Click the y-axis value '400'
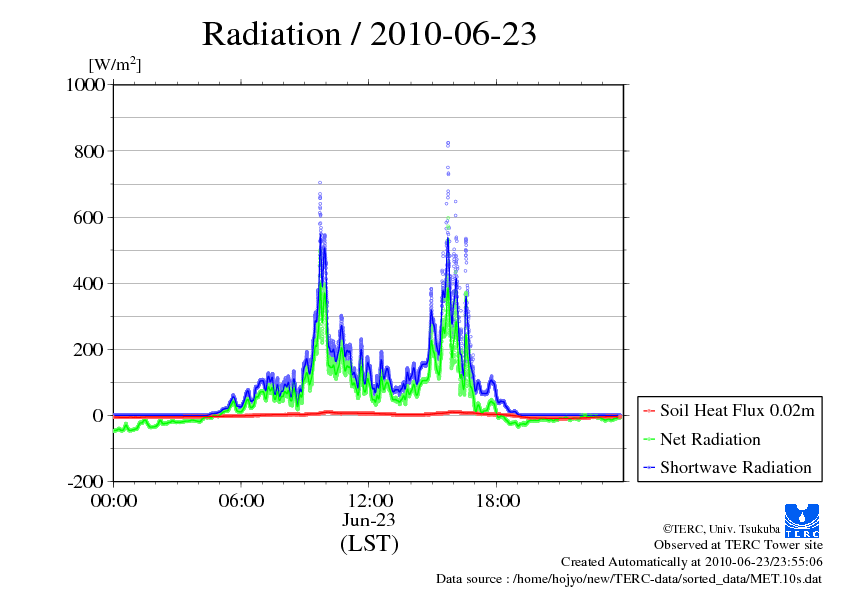 89,284
